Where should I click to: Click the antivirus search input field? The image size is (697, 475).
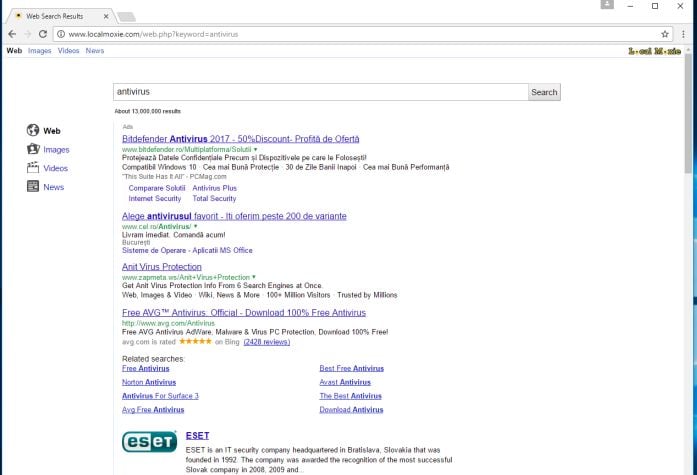(x=320, y=92)
